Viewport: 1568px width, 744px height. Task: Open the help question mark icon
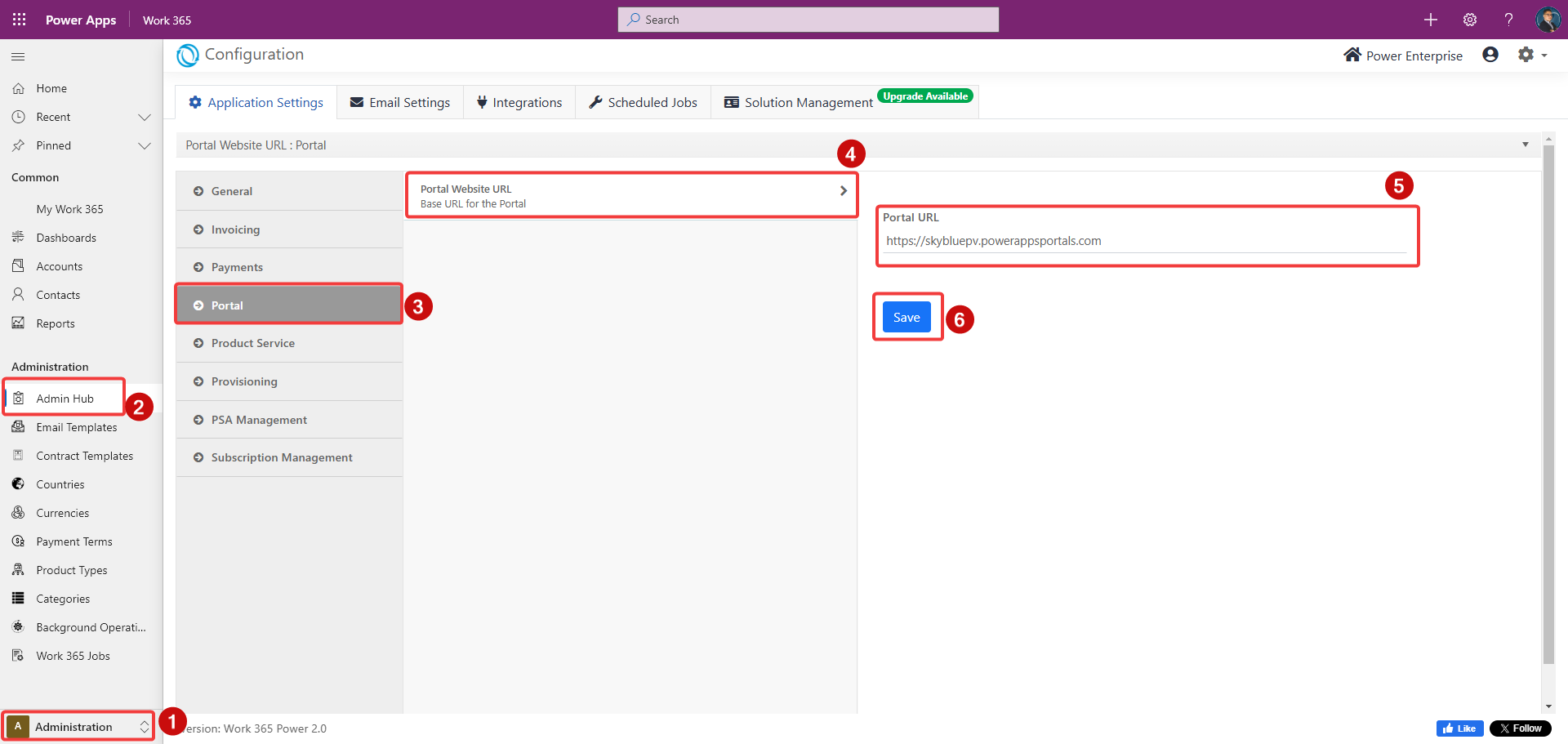tap(1508, 20)
